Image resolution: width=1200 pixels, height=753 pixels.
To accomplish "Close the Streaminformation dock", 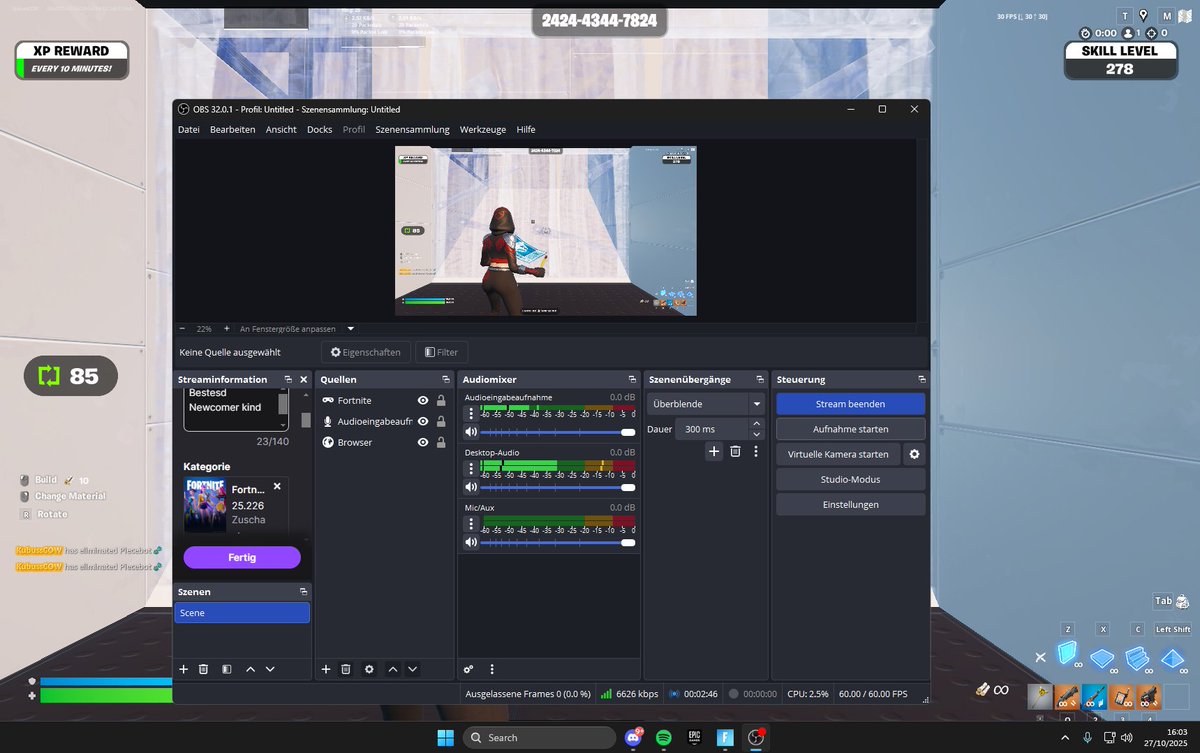I will point(303,380).
